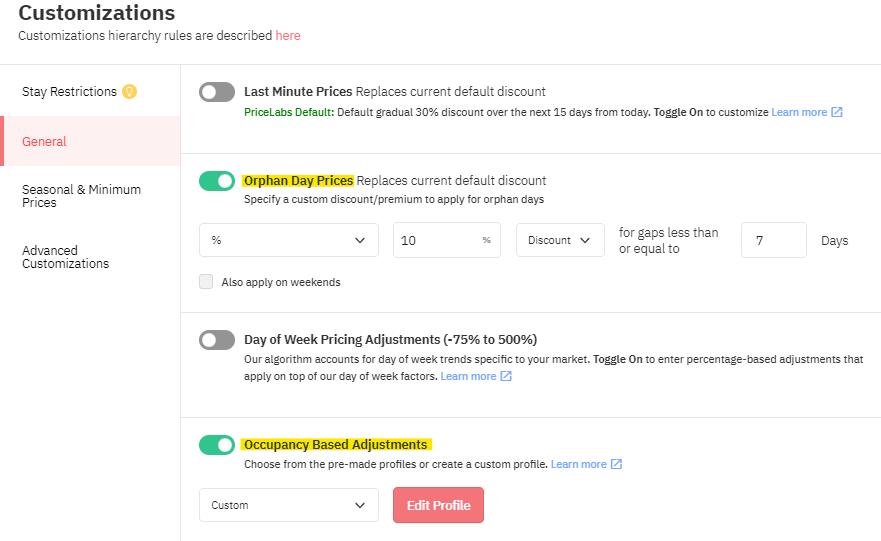881x541 pixels.
Task: Click the orphan discount value field showing 10
Action: 447,240
